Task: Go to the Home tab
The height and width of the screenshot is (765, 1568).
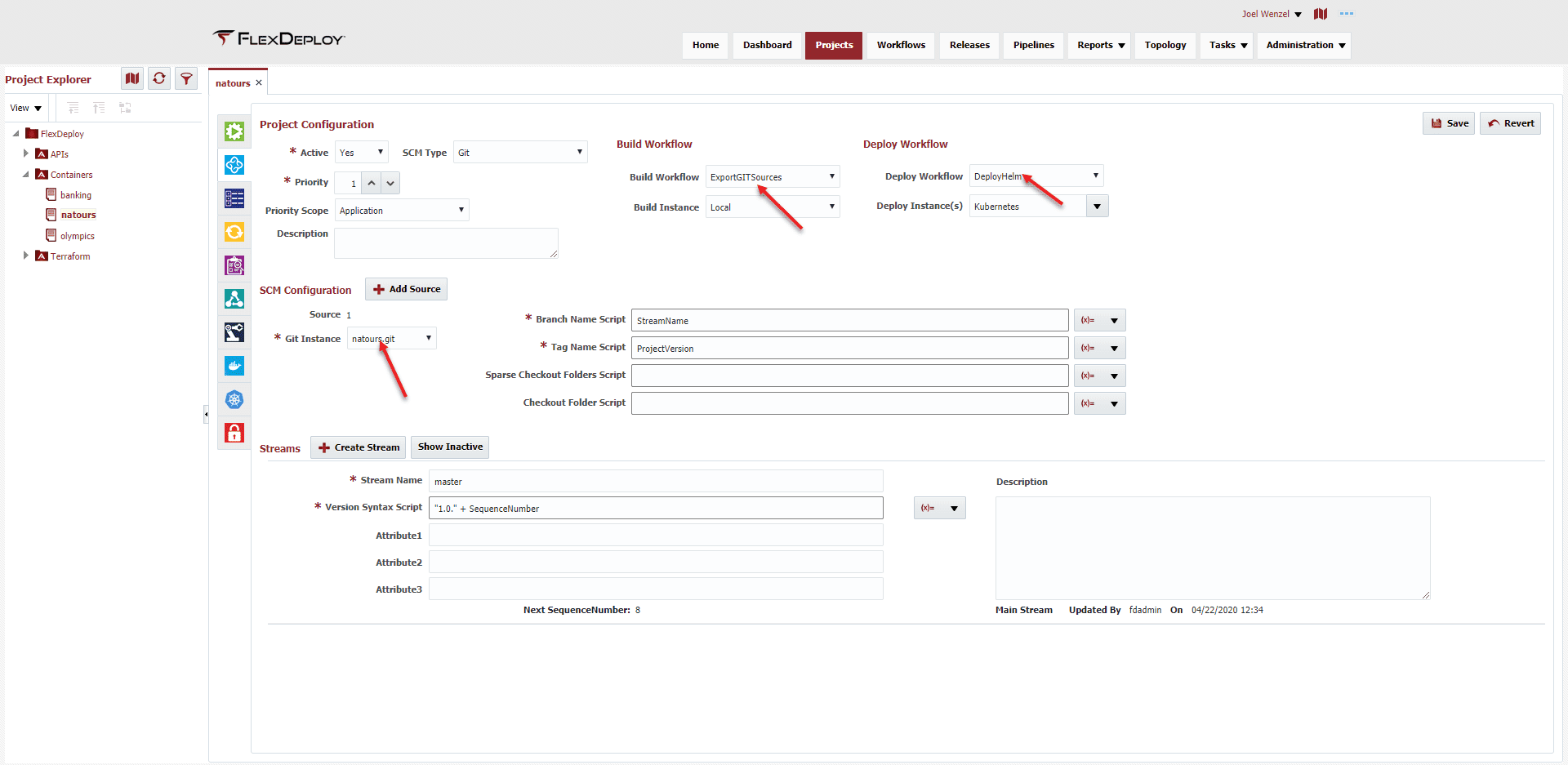Action: coord(706,45)
